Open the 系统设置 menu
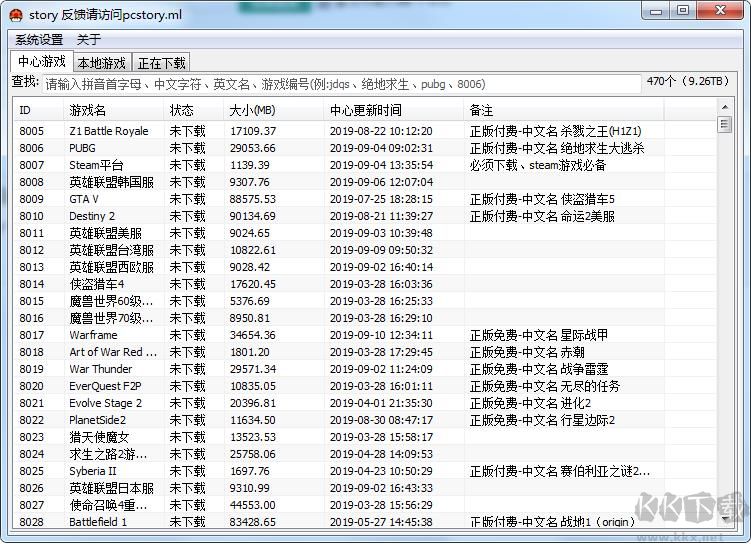Image resolution: width=751 pixels, height=544 pixels. pyautogui.click(x=39, y=40)
